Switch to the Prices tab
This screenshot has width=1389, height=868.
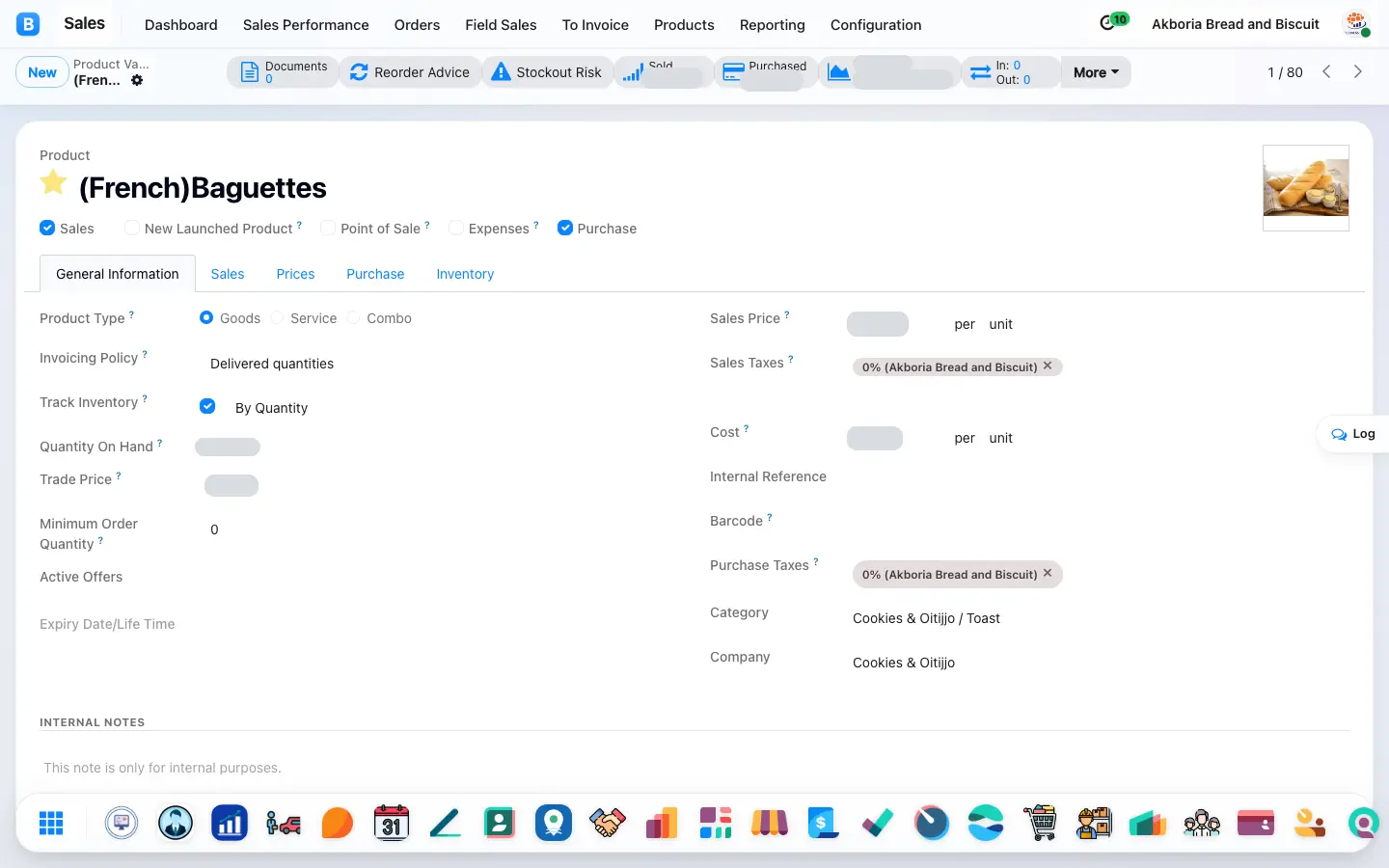[x=295, y=274]
